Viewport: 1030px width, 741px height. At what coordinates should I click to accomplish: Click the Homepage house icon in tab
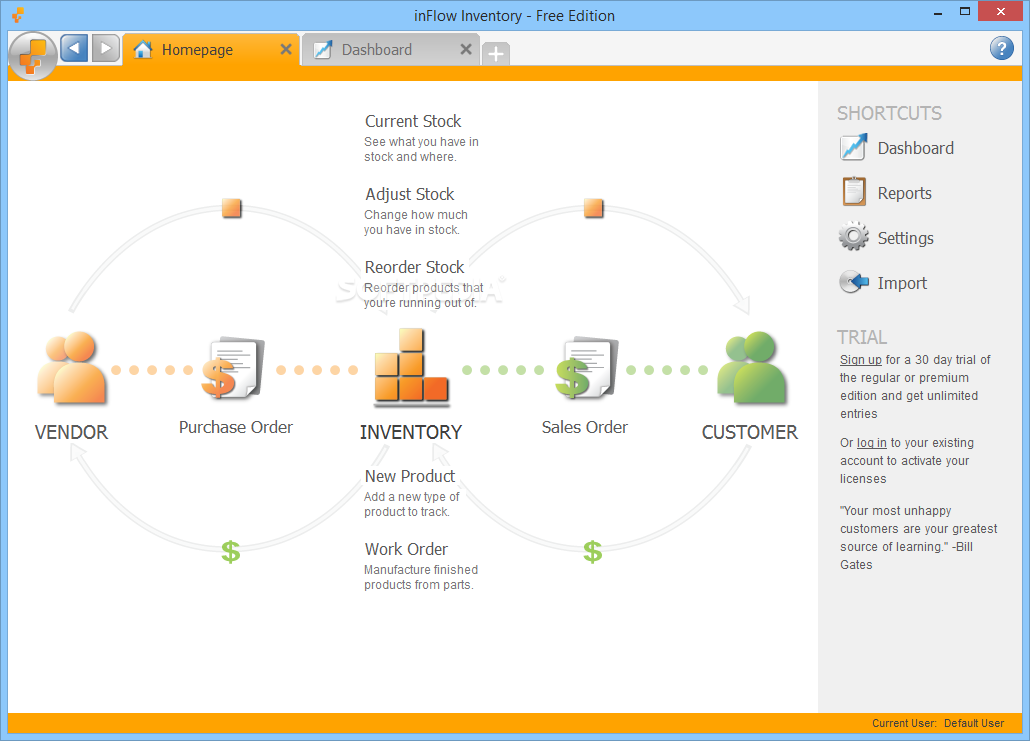143,50
